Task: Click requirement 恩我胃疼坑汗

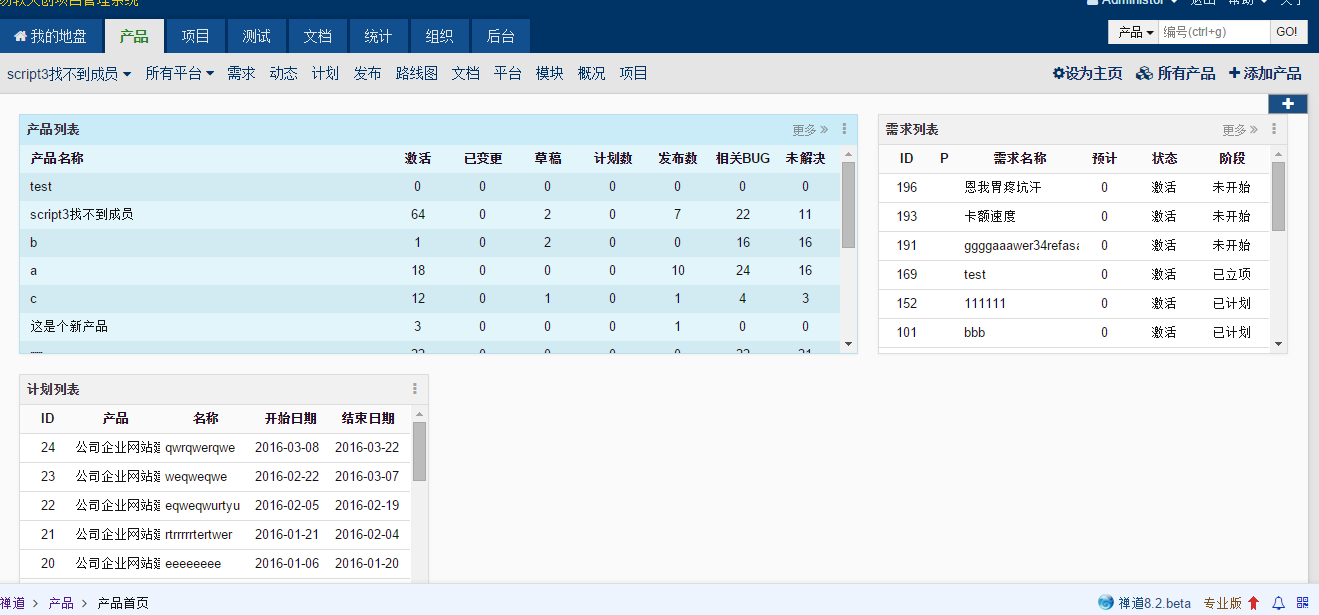Action: (x=1002, y=187)
